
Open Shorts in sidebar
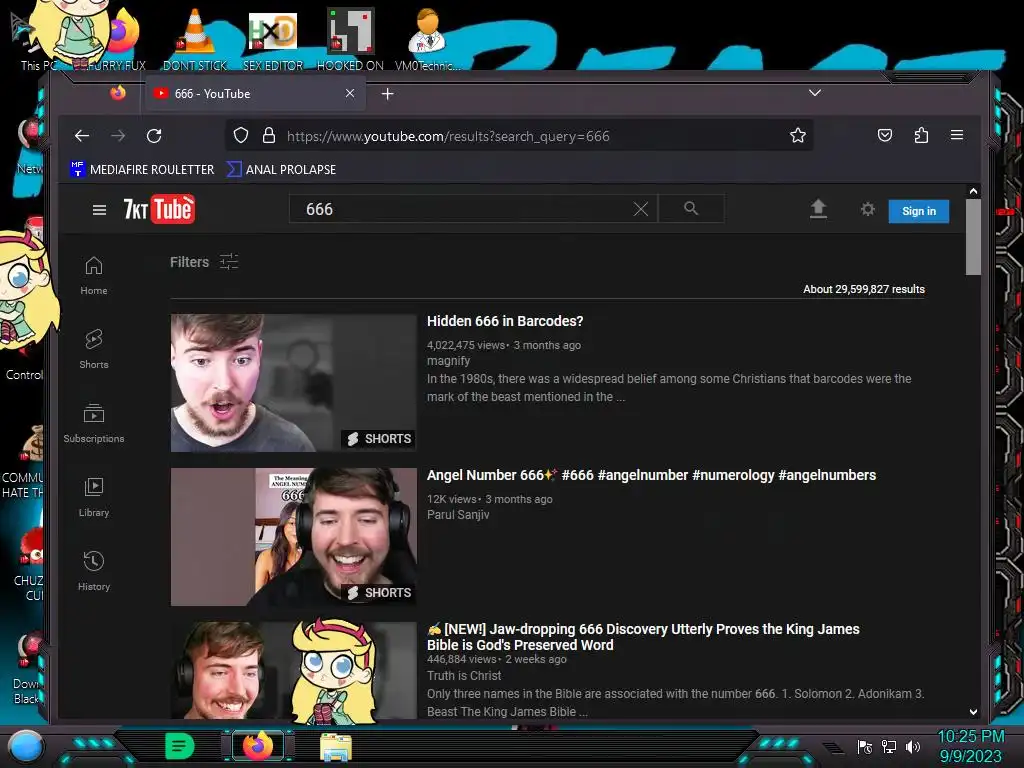pyautogui.click(x=94, y=349)
